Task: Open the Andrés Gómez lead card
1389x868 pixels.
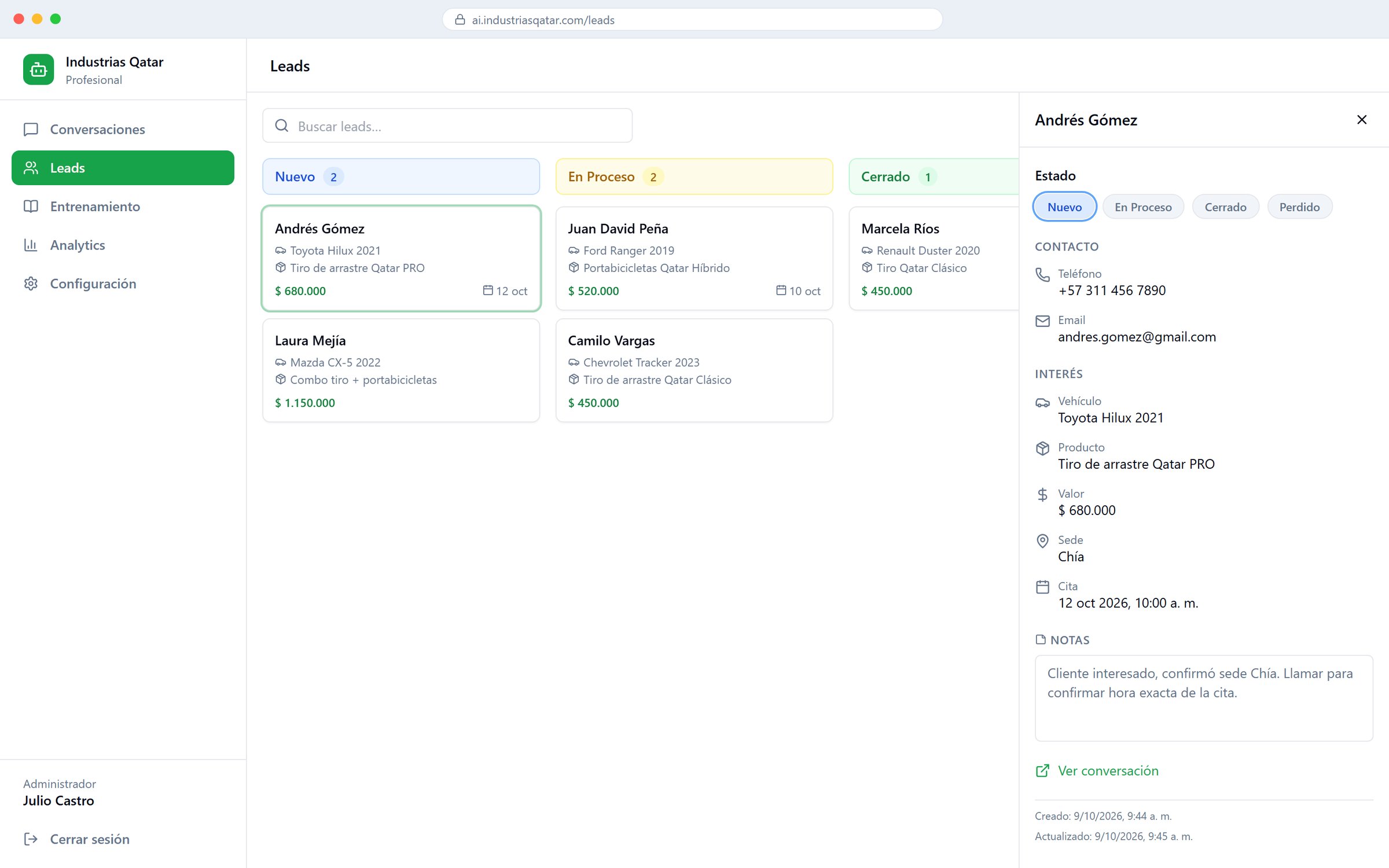Action: [x=401, y=258]
